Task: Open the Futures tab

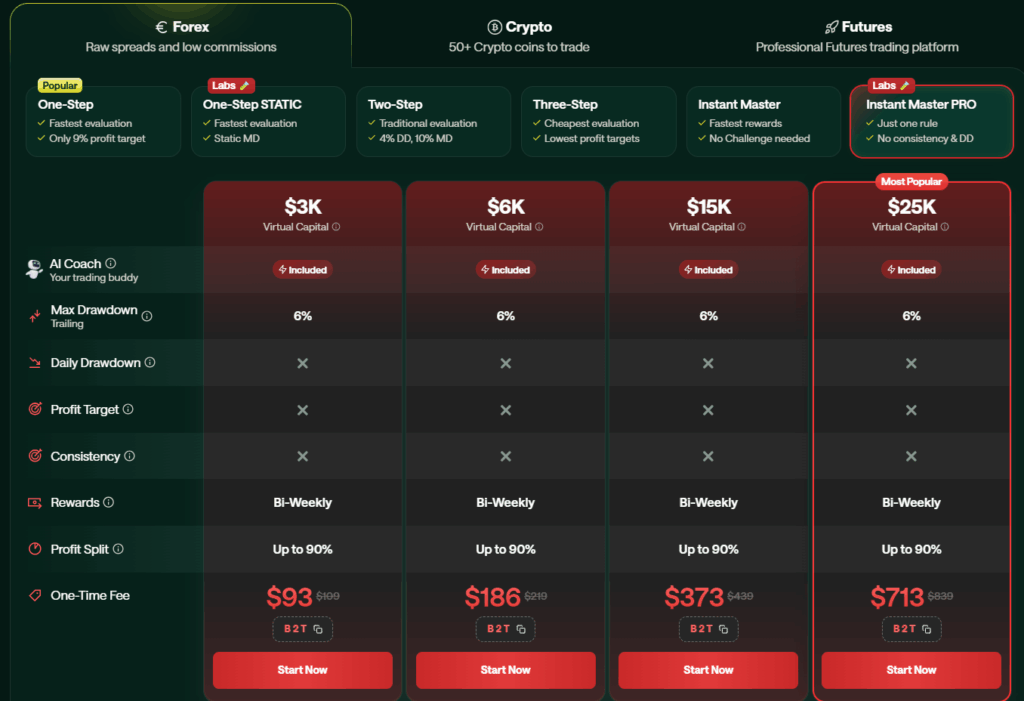Action: click(x=857, y=36)
